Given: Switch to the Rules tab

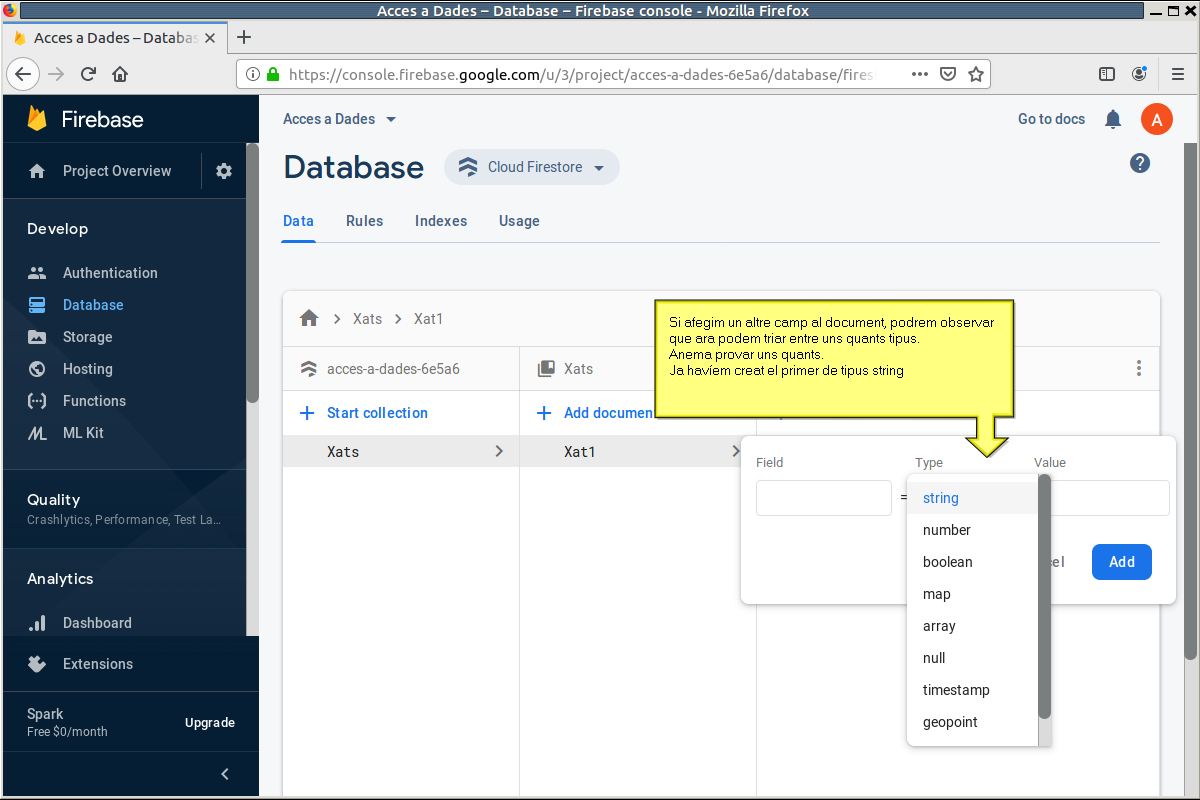Looking at the screenshot, I should [x=365, y=221].
